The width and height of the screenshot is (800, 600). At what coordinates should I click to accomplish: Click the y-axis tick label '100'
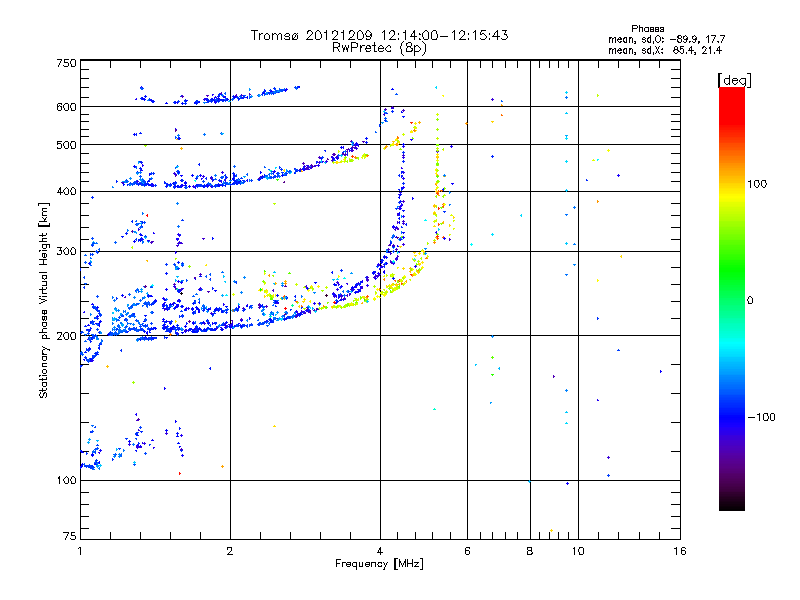coord(66,481)
